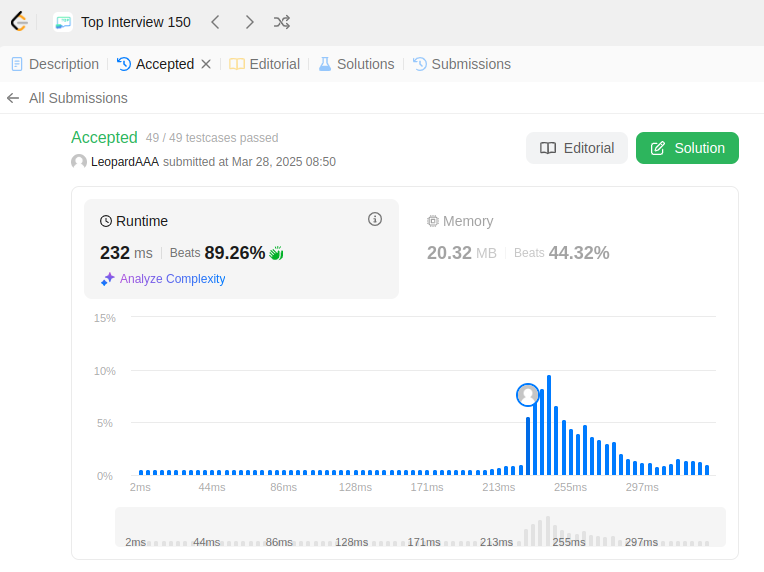Click the back arrow beside All Submissions
Viewport: 764px width, 572px height.
click(13, 98)
